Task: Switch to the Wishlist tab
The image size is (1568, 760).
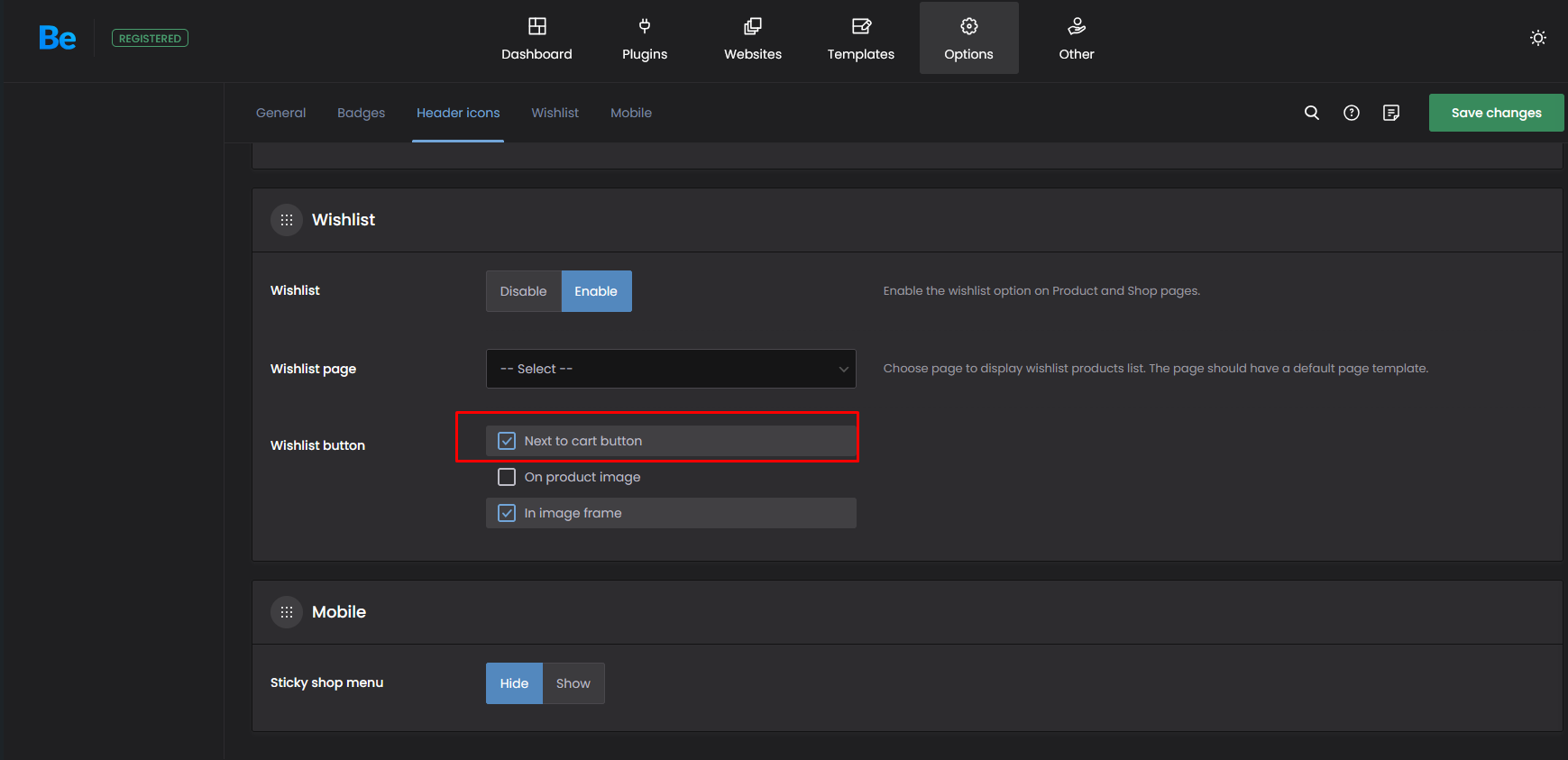Action: click(x=555, y=113)
